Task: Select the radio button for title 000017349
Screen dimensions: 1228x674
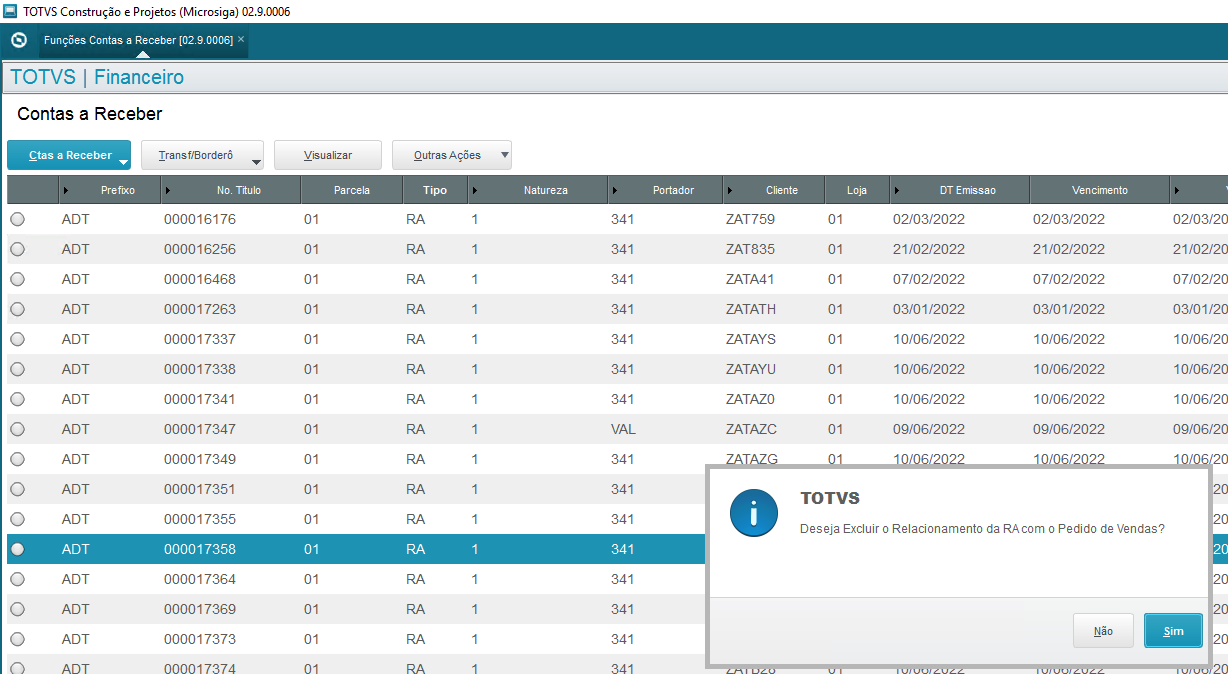Action: point(18,459)
